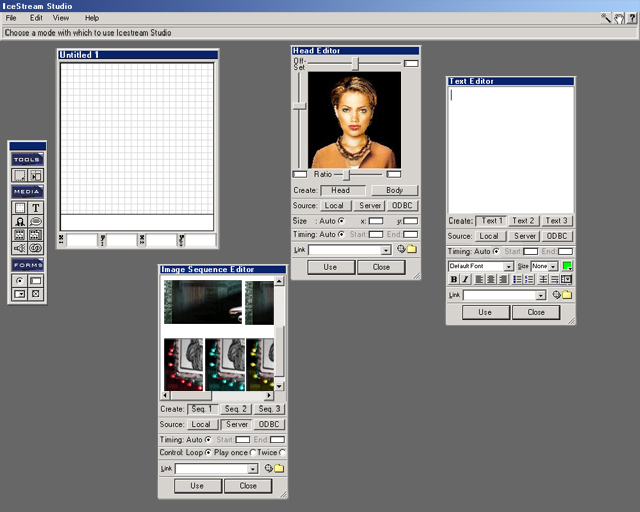Click the Off-Set horizontal slider handle
The height and width of the screenshot is (512, 640).
pos(356,63)
